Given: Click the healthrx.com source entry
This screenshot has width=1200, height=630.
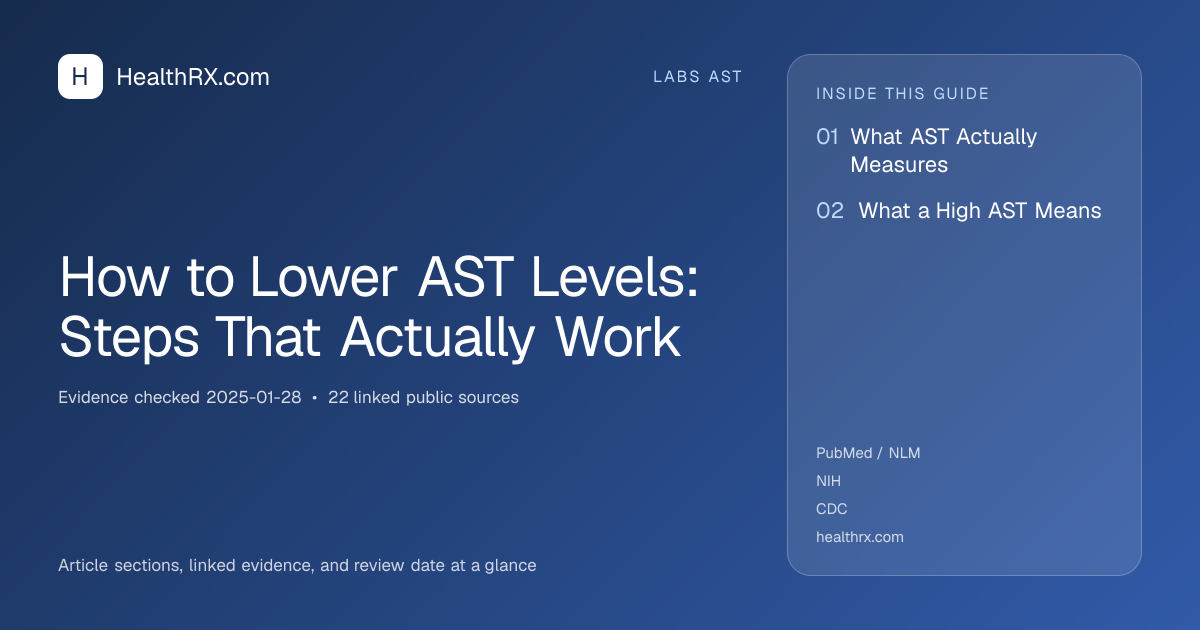Looking at the screenshot, I should 860,537.
